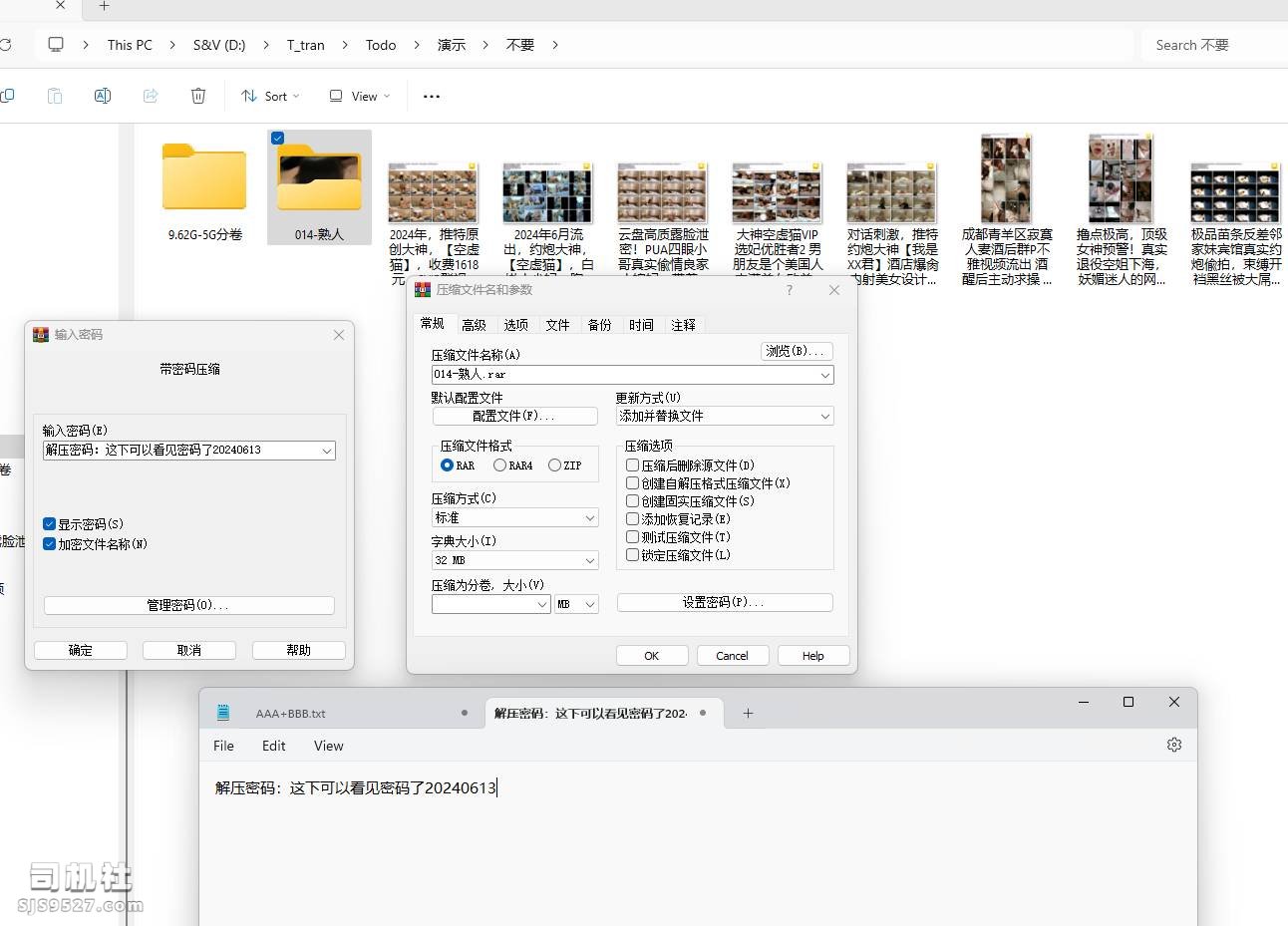
Task: Select the 9.62G-5G分卷 folder icon
Action: [x=204, y=176]
